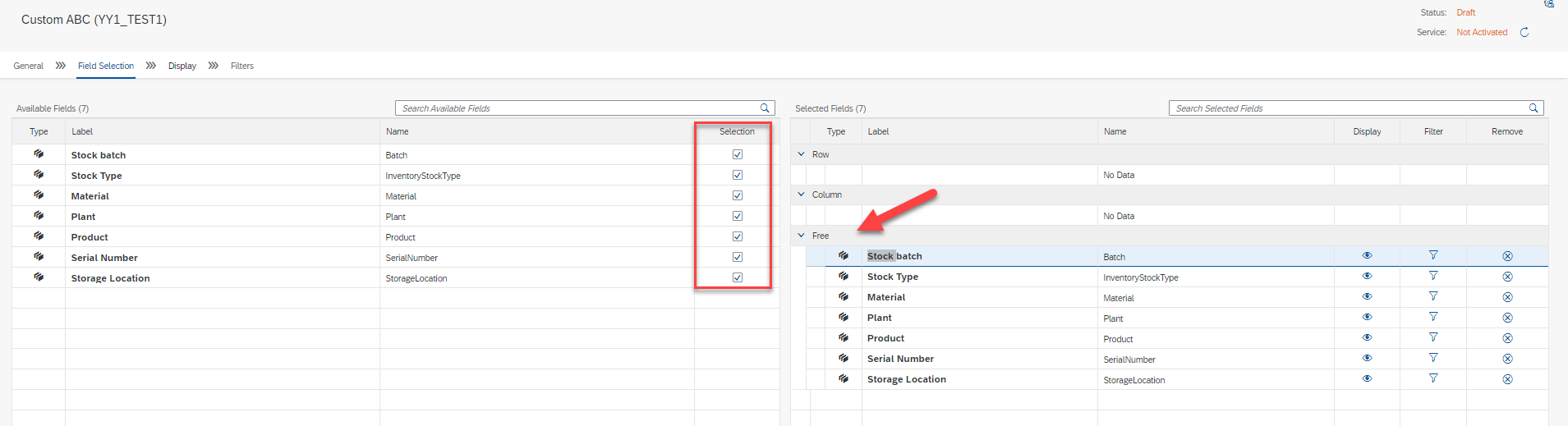Remove Storage Location from selected fields

1507,379
